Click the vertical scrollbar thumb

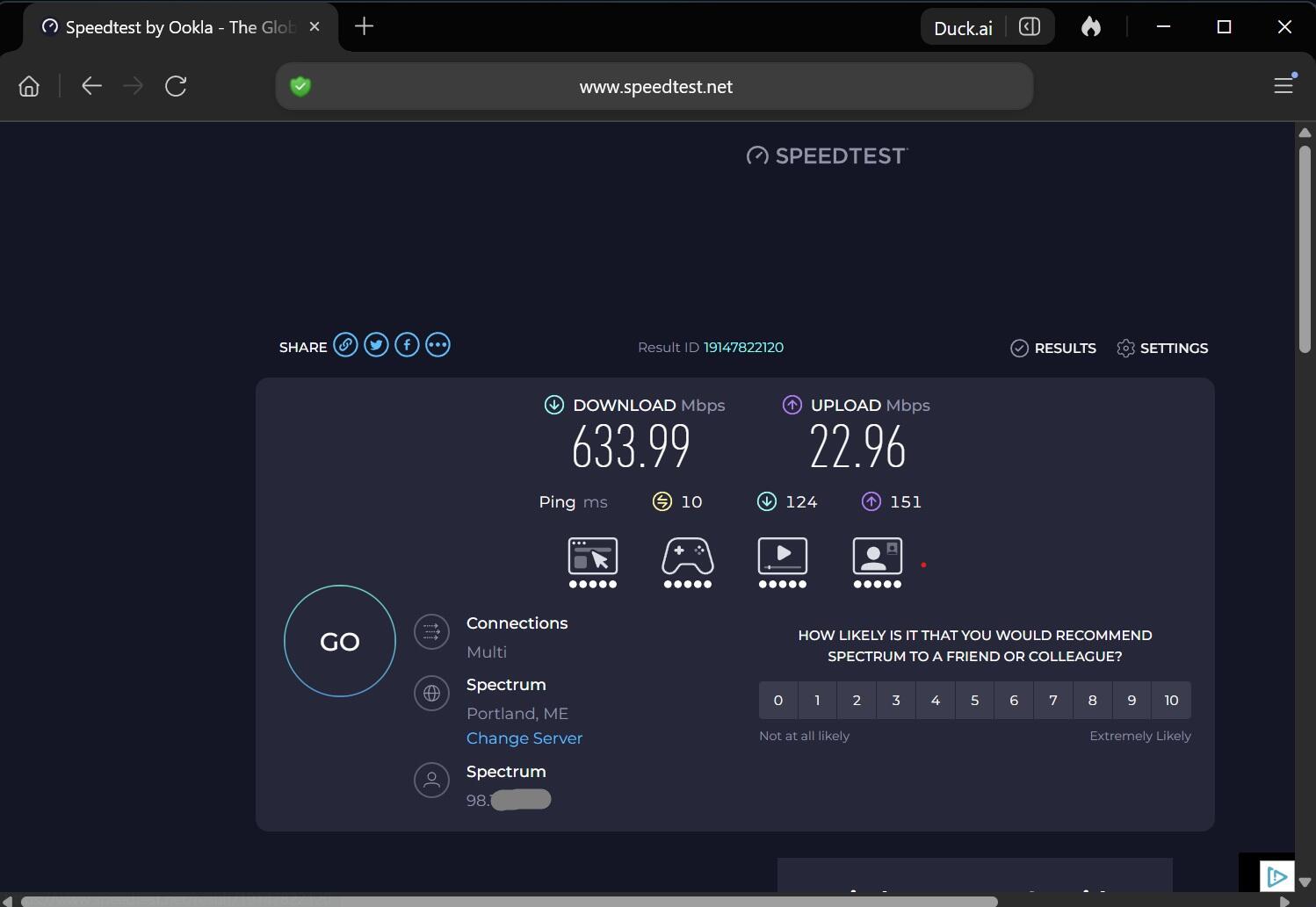[1305, 249]
